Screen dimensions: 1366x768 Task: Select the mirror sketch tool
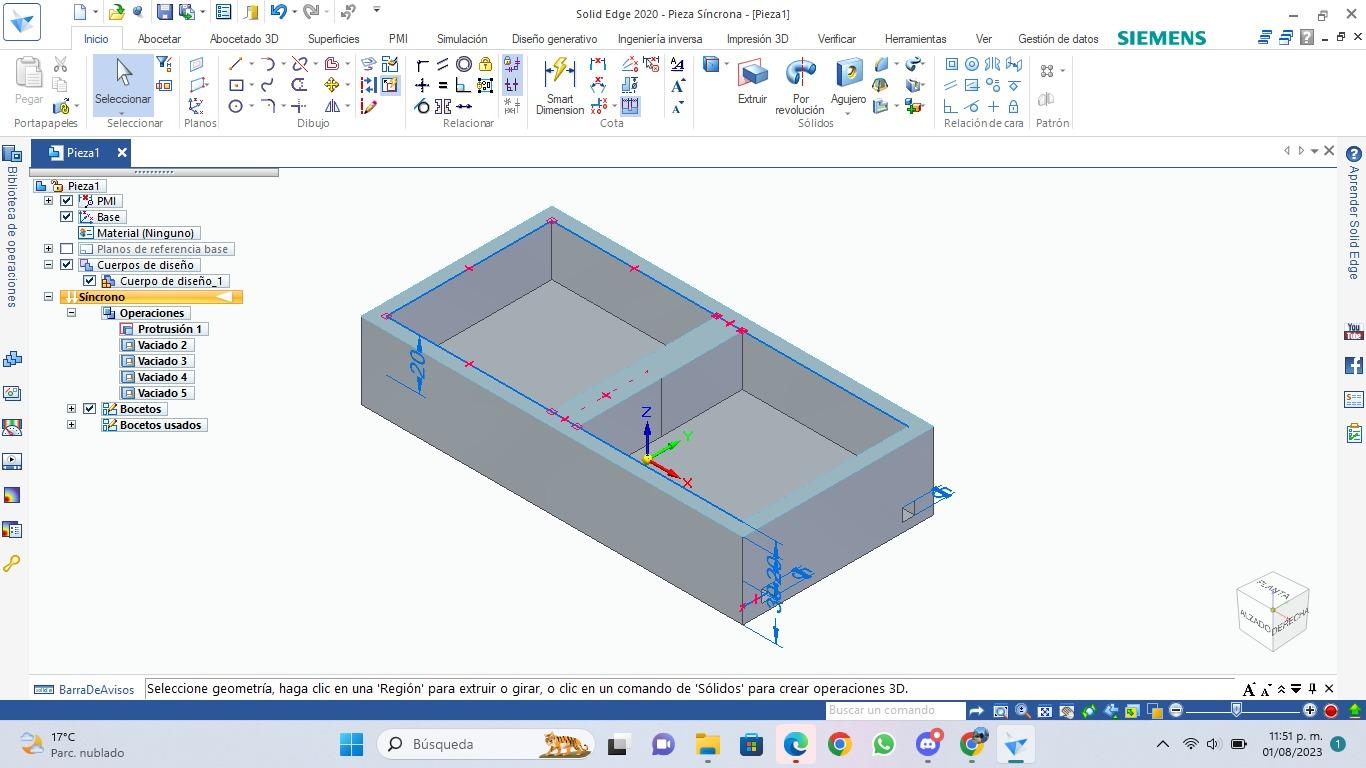(x=331, y=106)
